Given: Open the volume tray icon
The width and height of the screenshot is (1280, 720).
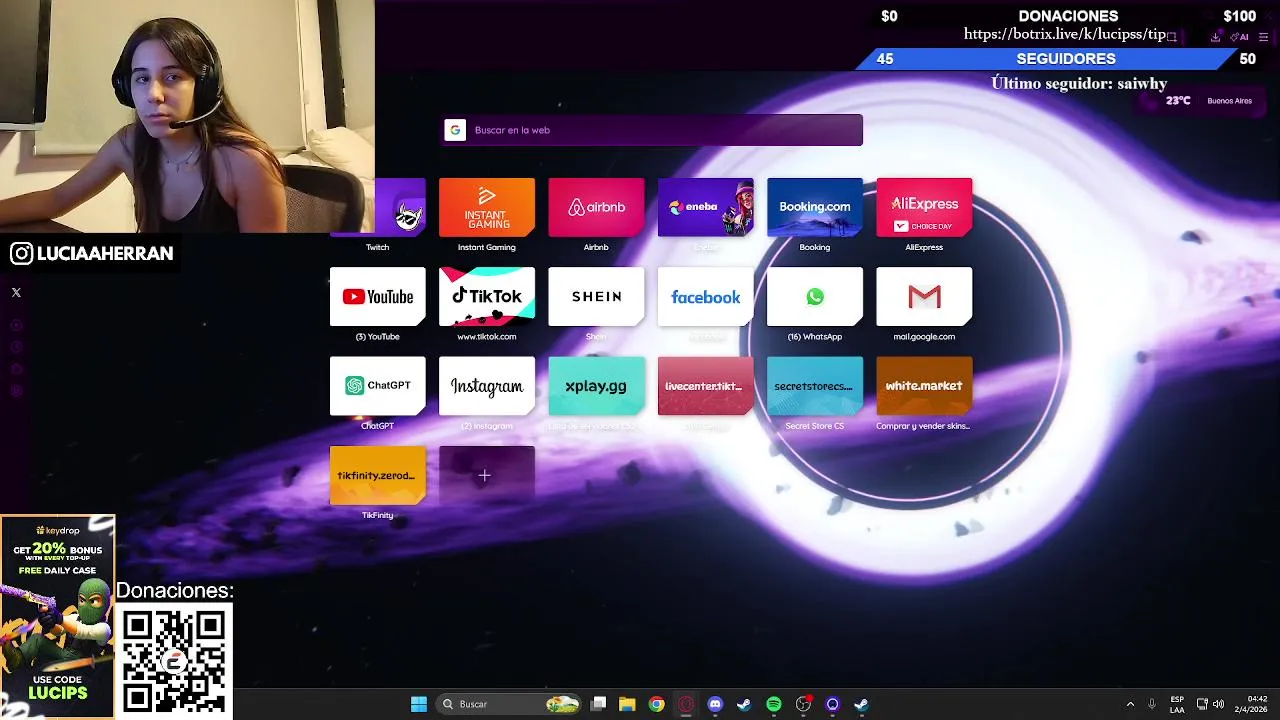Looking at the screenshot, I should click(1218, 704).
